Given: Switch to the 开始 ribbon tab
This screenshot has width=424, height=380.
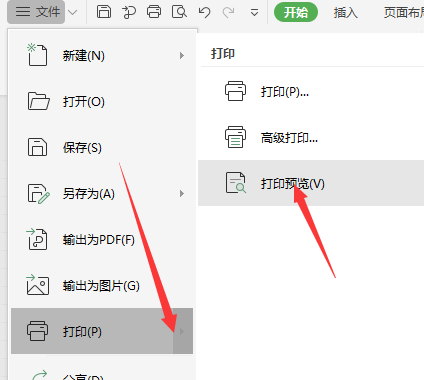Looking at the screenshot, I should (296, 12).
